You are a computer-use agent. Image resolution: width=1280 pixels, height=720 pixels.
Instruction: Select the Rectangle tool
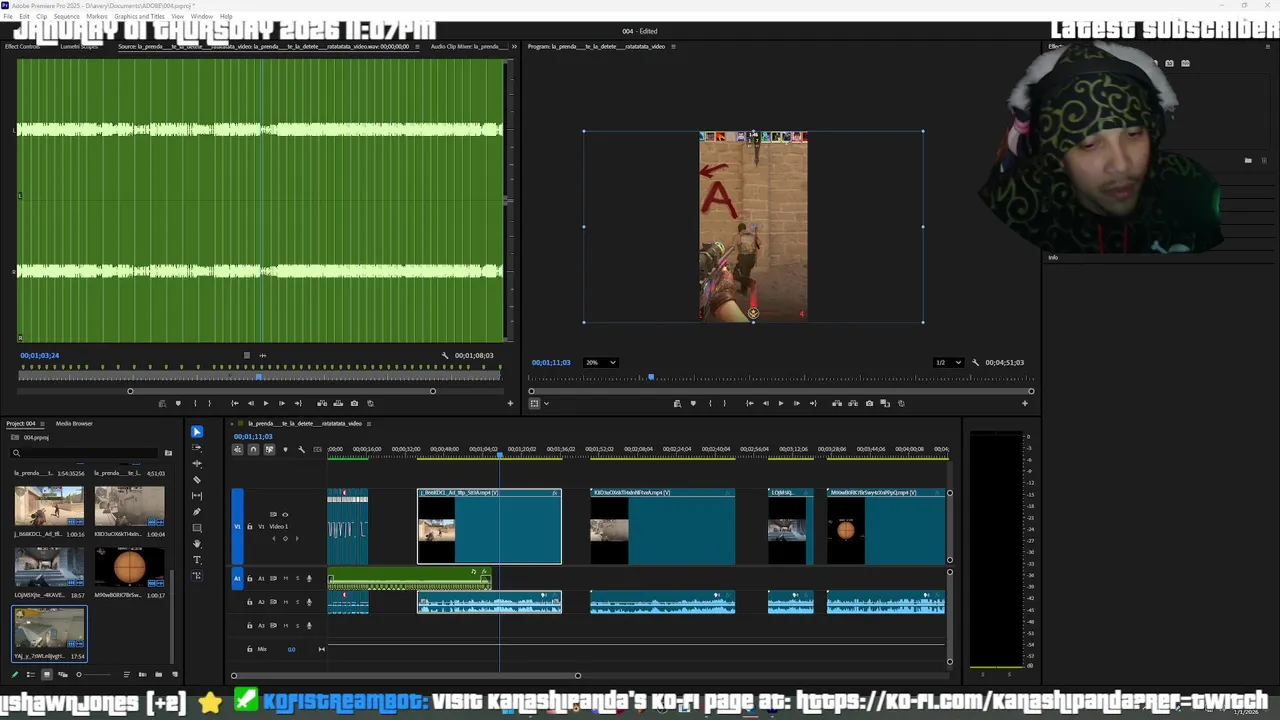(x=197, y=528)
